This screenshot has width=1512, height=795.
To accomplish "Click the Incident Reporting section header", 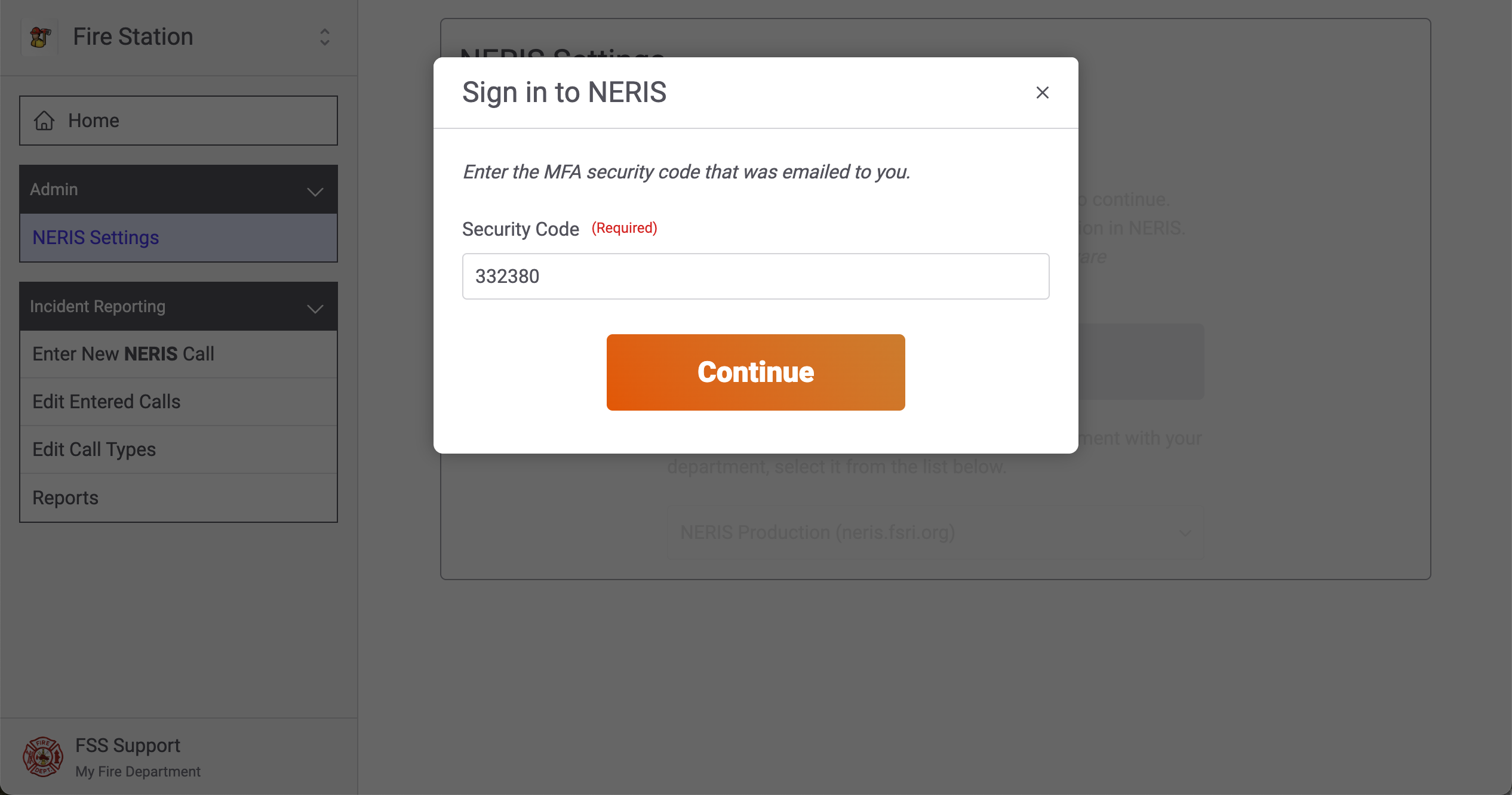I will (97, 306).
